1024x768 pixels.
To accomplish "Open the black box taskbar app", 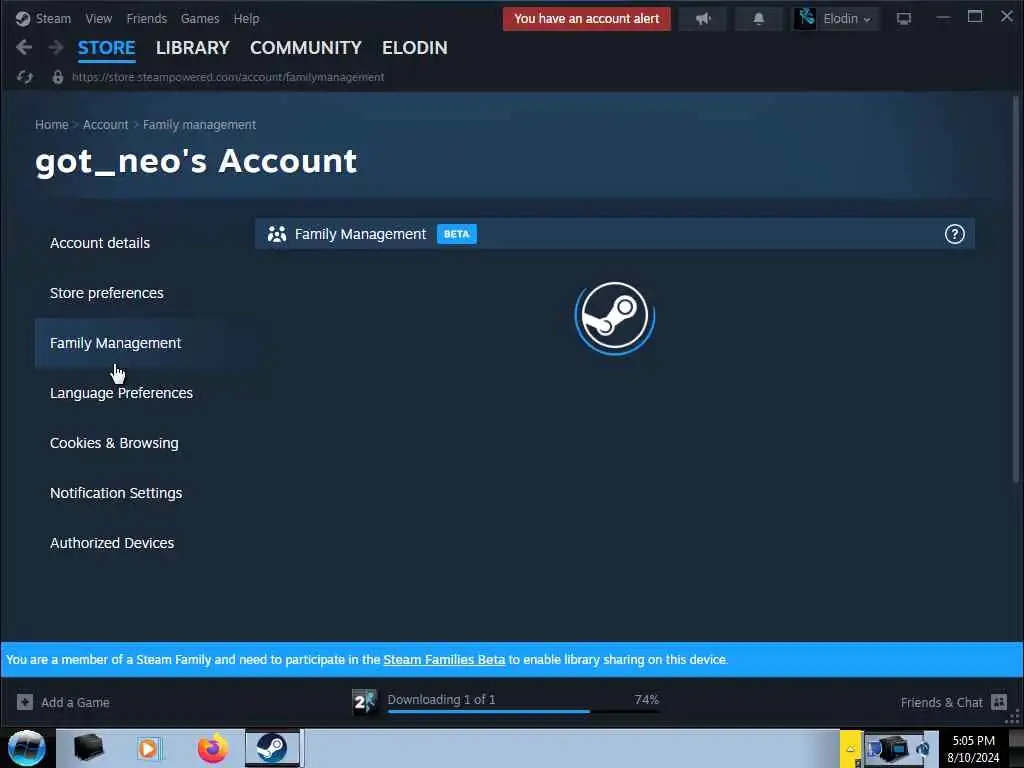I will click(x=89, y=748).
